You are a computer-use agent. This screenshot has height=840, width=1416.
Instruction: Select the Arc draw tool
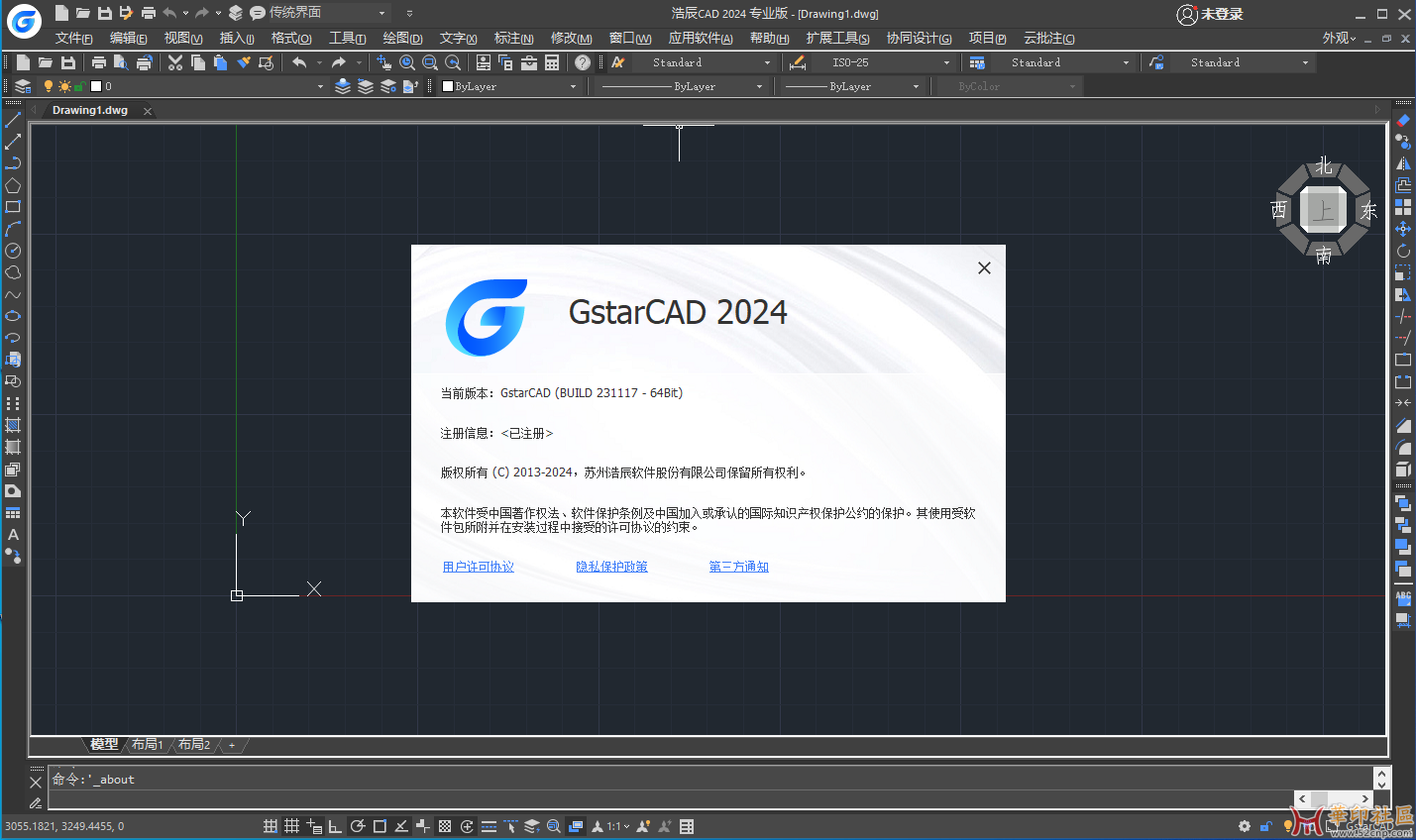pyautogui.click(x=13, y=229)
